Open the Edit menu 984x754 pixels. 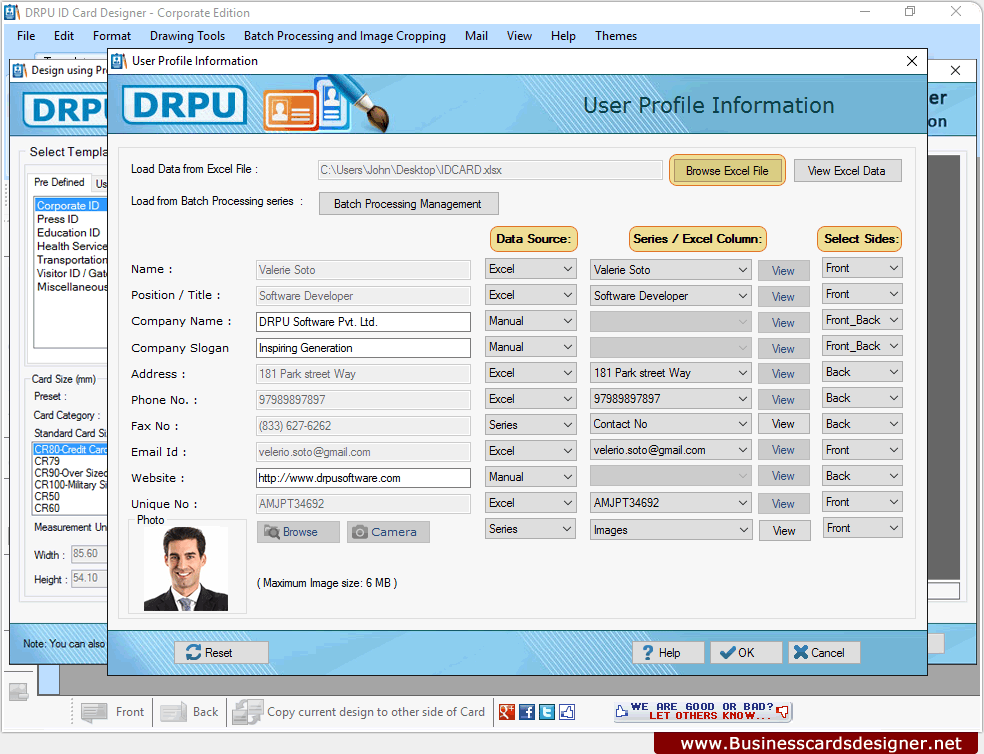63,36
